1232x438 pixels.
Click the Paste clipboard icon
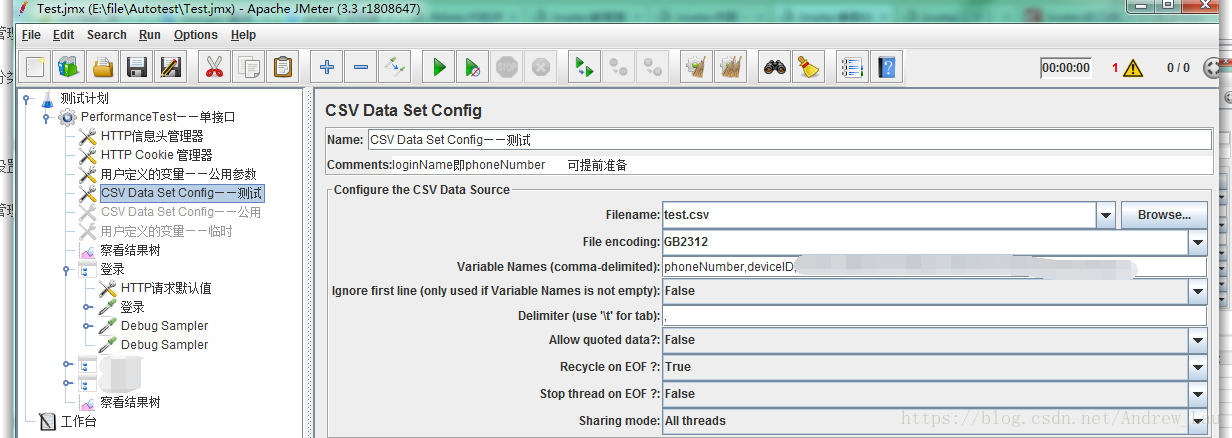(283, 67)
